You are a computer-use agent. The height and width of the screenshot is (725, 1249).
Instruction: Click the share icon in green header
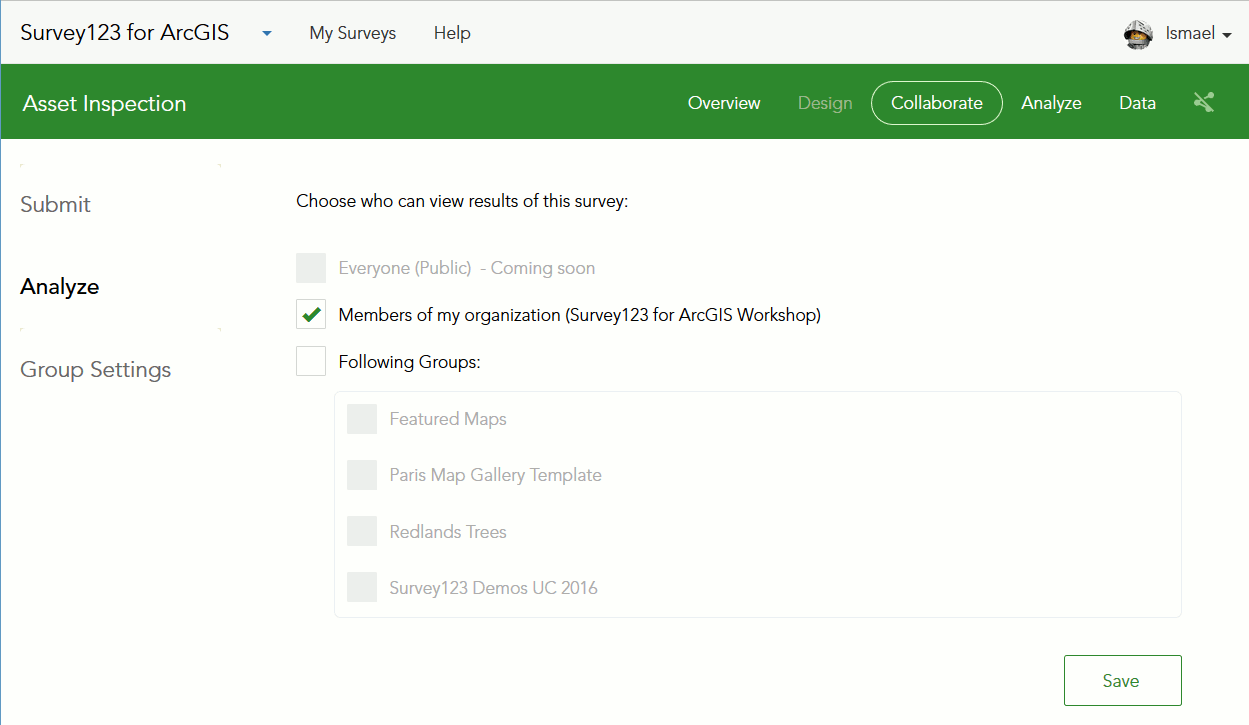pos(1203,102)
